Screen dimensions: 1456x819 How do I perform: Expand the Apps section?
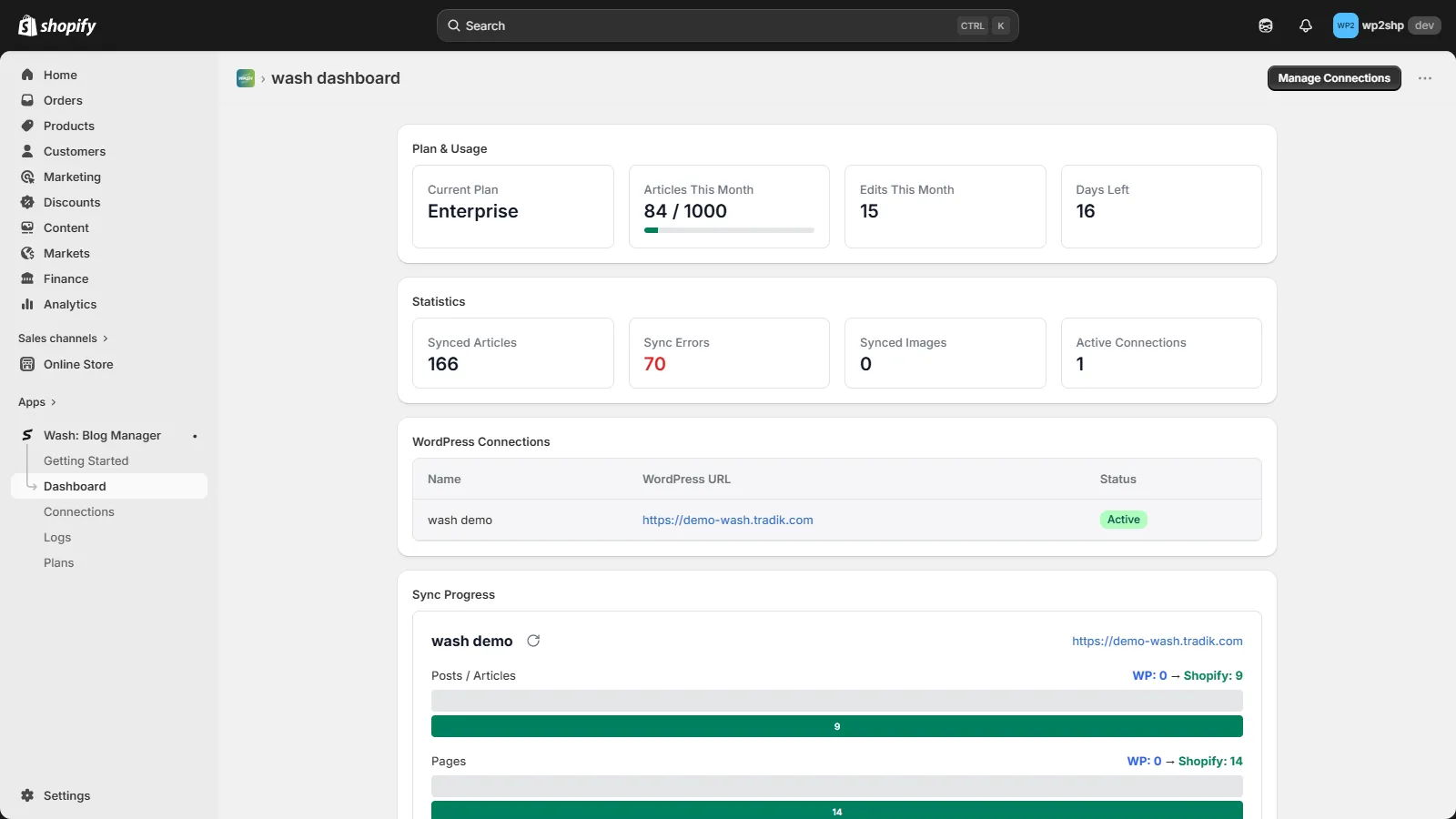(37, 402)
